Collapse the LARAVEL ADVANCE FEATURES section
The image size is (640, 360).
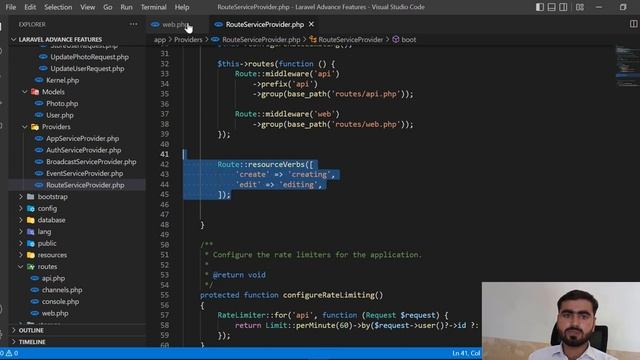tap(60, 40)
